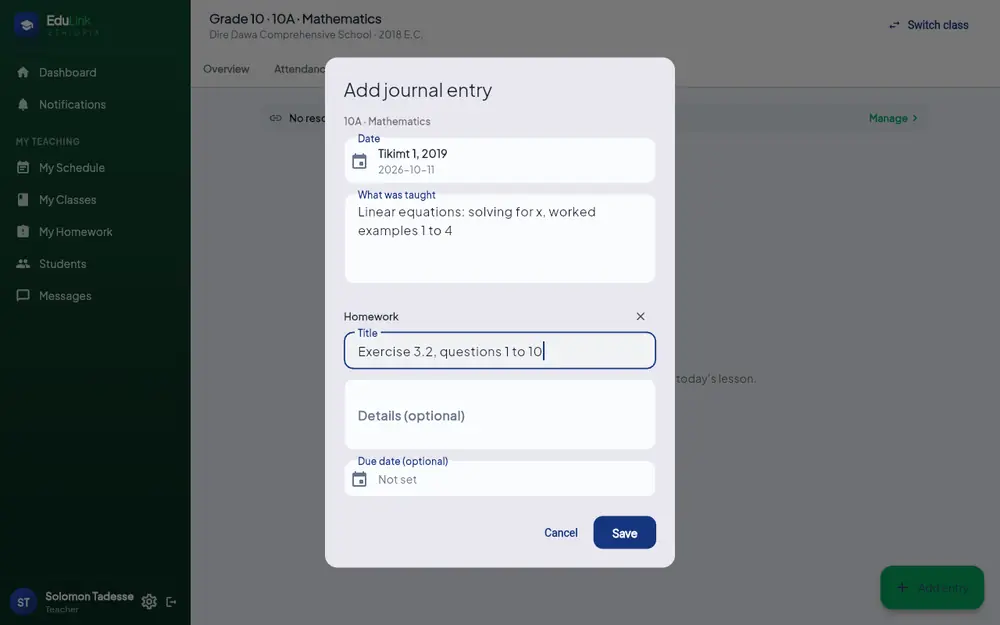Cancel the journal entry dialog
This screenshot has width=1000, height=625.
tap(561, 533)
